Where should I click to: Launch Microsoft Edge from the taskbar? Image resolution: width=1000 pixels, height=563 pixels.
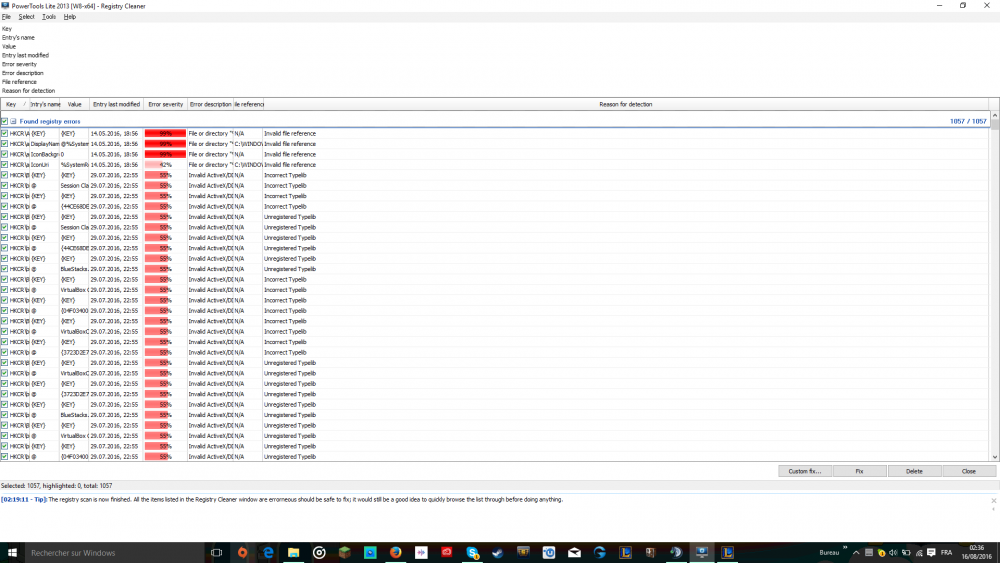tap(268, 552)
